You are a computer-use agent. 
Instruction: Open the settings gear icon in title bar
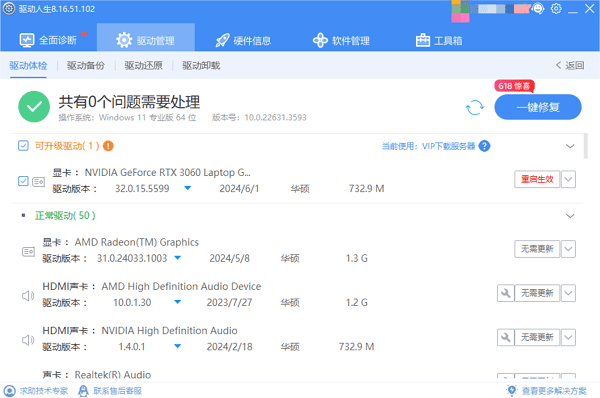(556, 8)
